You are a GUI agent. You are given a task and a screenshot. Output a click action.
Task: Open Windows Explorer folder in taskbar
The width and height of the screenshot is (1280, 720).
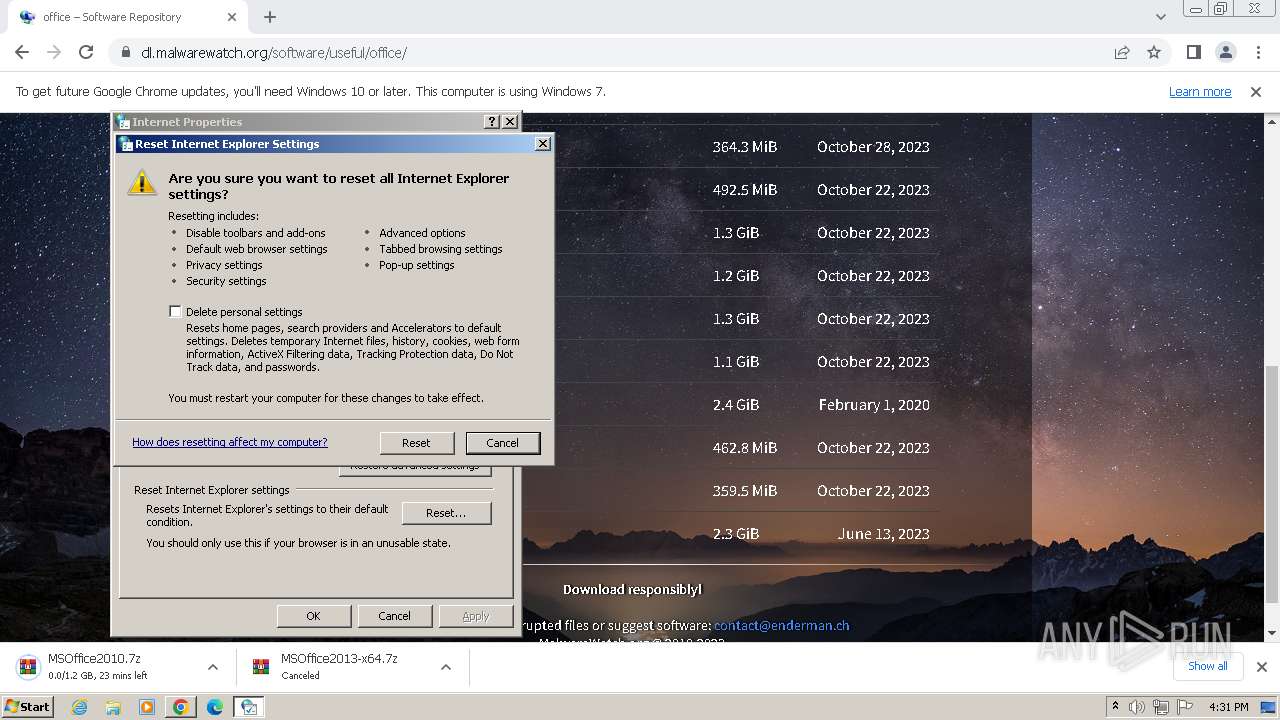pos(113,707)
